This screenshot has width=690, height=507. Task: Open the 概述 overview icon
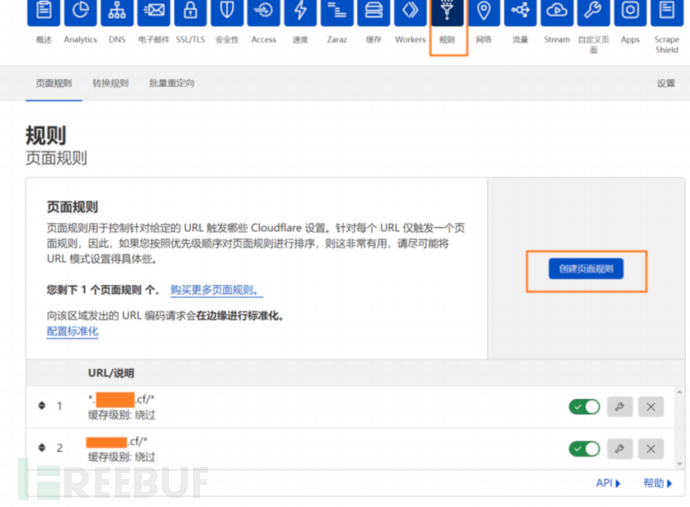44,12
